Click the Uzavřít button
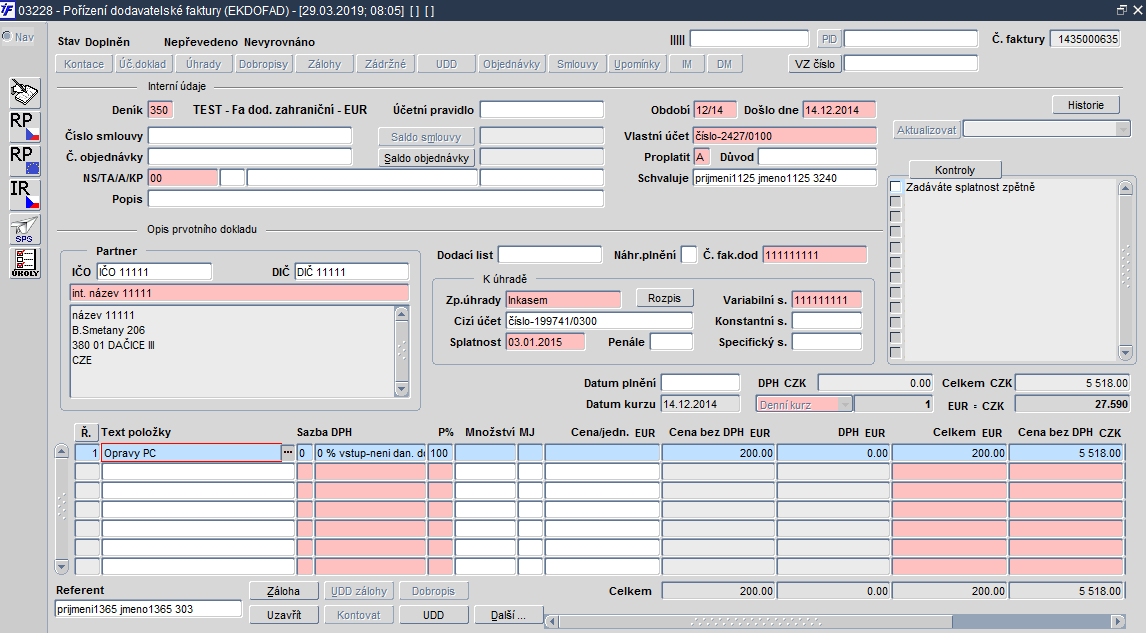Image resolution: width=1146 pixels, height=633 pixels. tap(284, 615)
